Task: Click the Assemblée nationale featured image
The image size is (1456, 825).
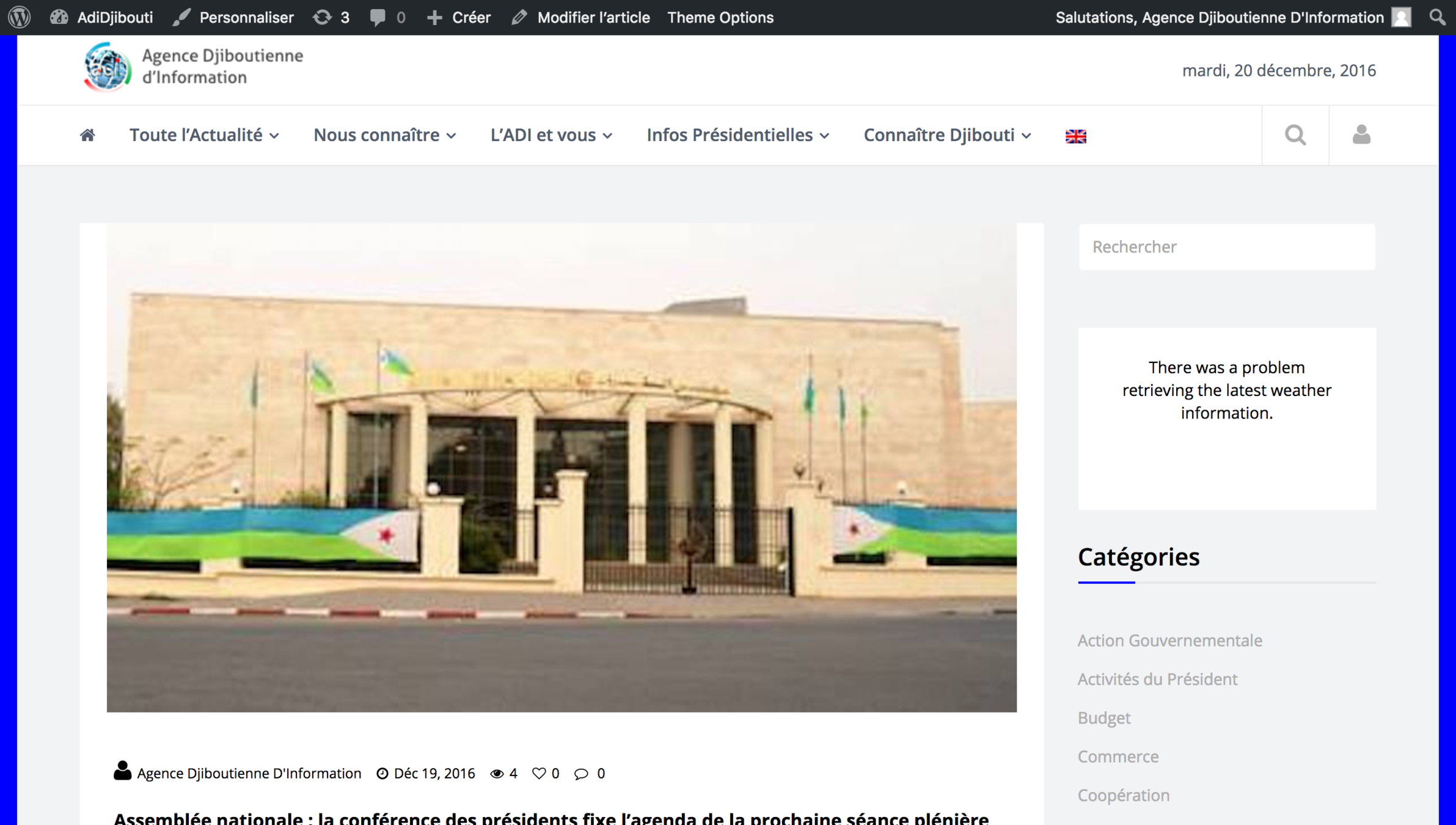Action: [561, 468]
